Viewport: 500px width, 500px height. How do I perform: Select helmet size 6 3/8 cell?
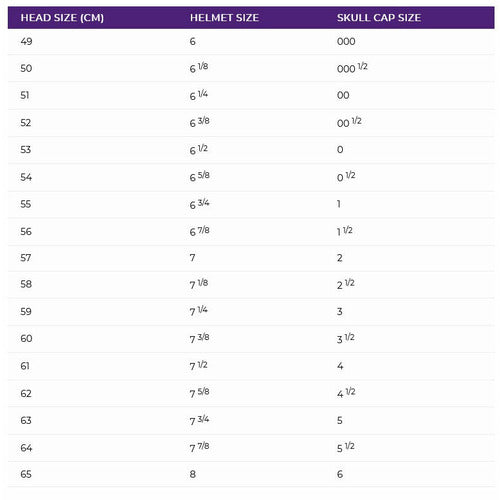pos(200,122)
